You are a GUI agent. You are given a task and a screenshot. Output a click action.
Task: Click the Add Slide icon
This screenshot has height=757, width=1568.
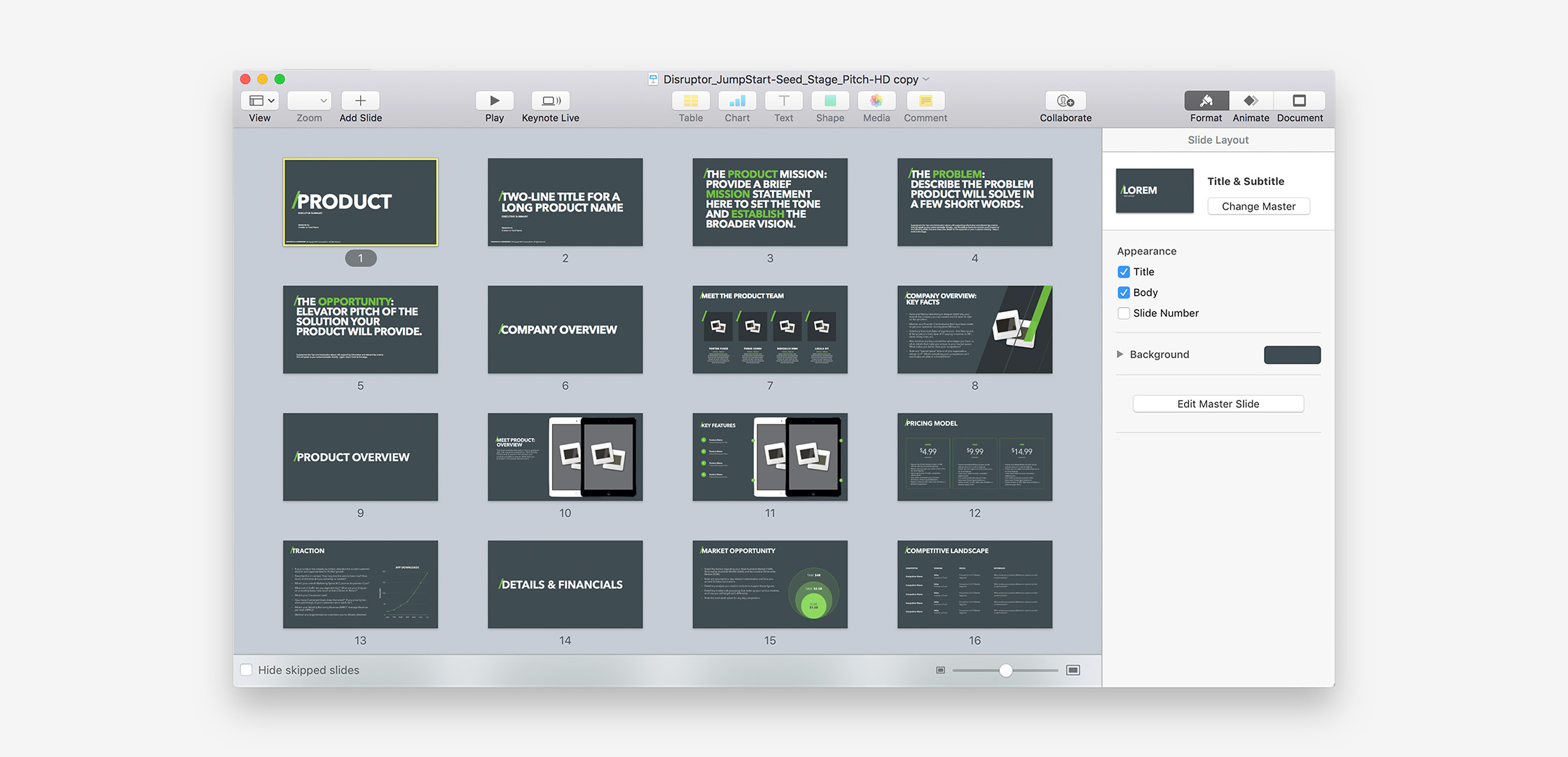point(360,100)
